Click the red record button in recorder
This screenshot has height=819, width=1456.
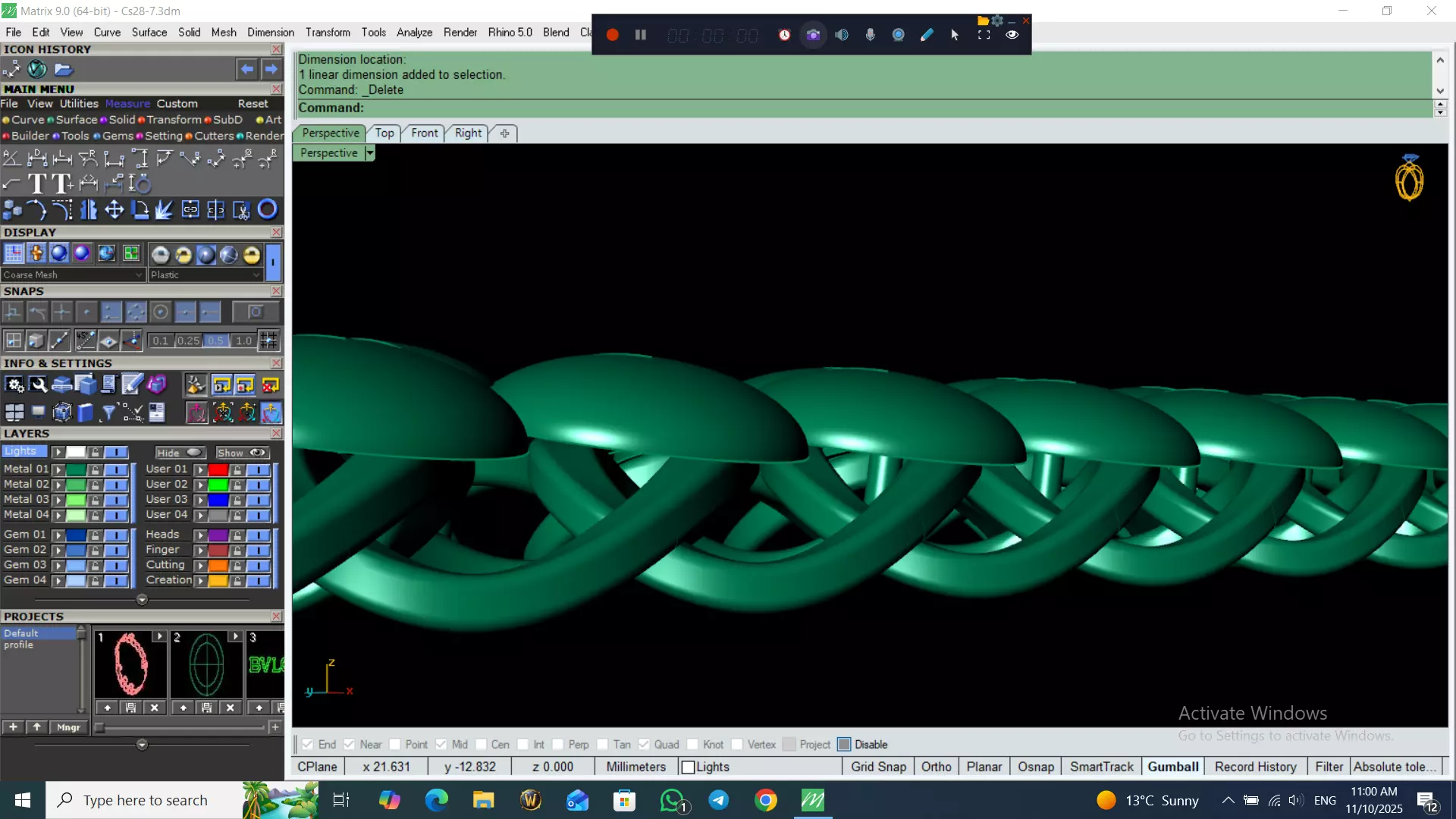[613, 35]
